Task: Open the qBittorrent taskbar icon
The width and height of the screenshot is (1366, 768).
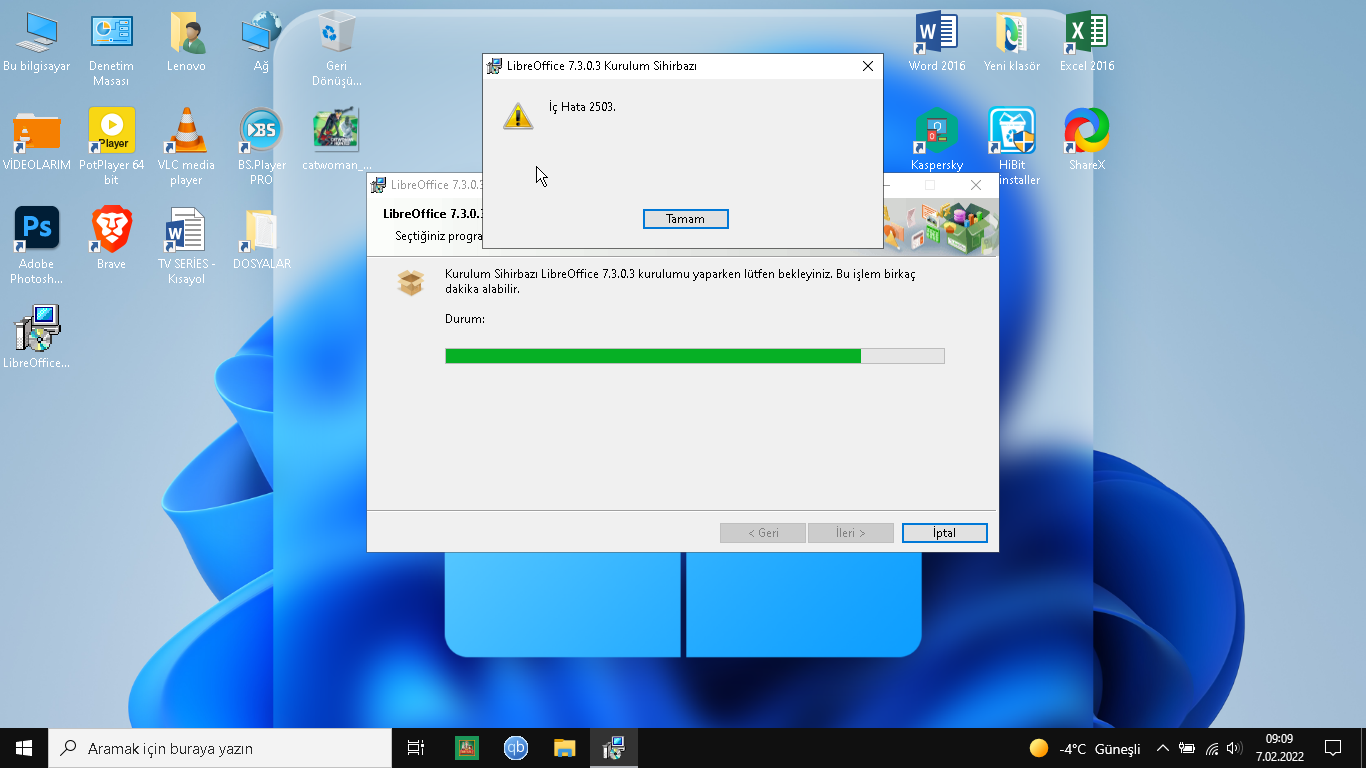Action: [x=516, y=748]
